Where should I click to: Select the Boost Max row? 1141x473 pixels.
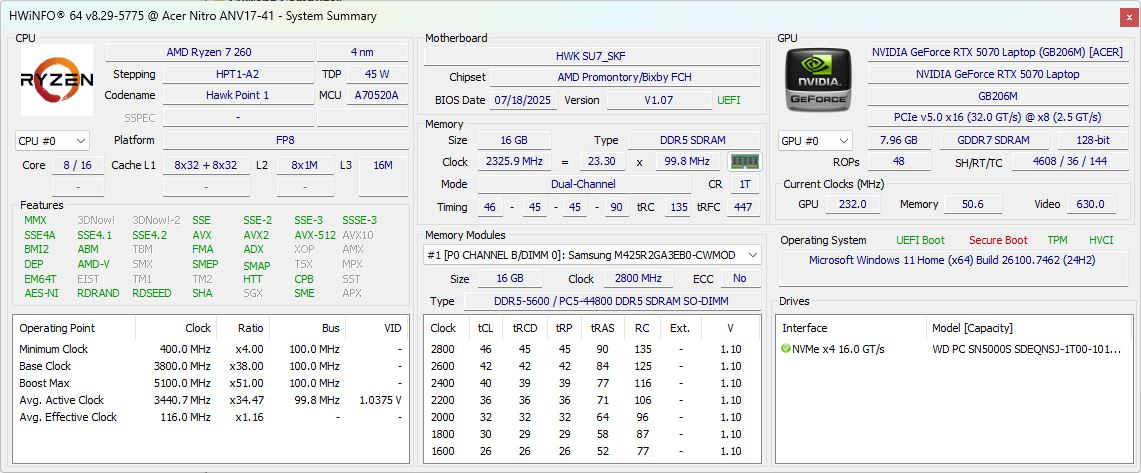tap(210, 383)
